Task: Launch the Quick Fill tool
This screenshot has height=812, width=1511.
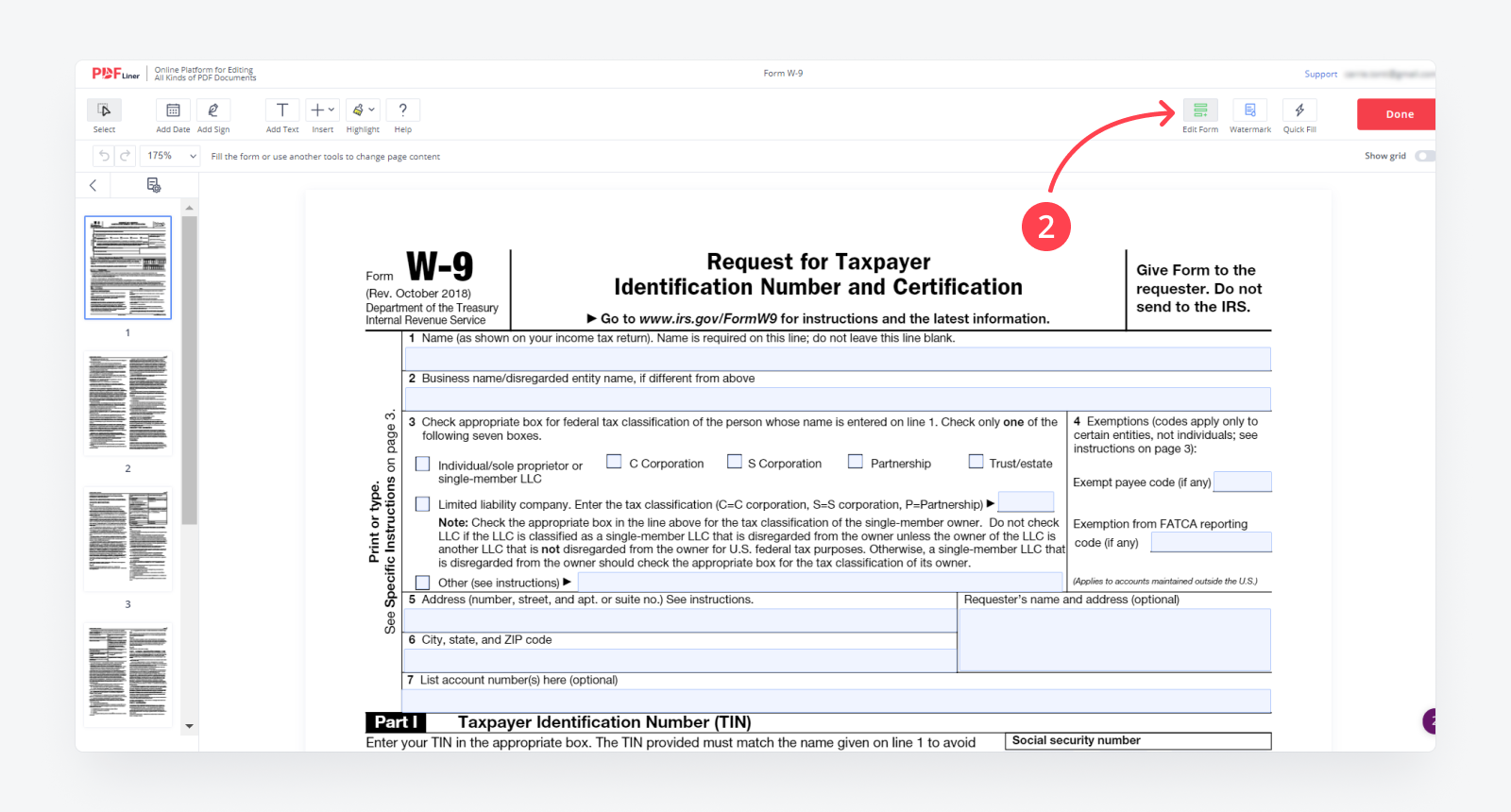Action: pyautogui.click(x=1299, y=110)
